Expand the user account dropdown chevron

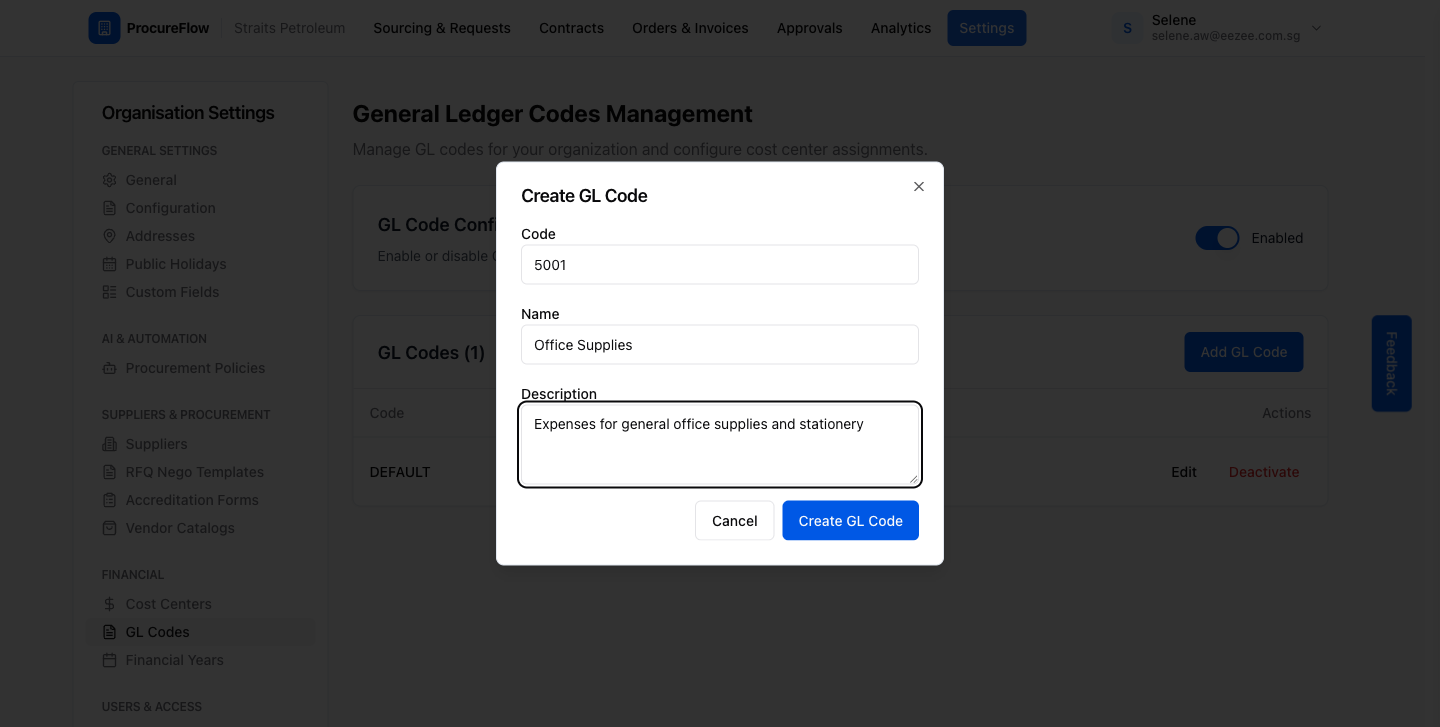click(1316, 28)
